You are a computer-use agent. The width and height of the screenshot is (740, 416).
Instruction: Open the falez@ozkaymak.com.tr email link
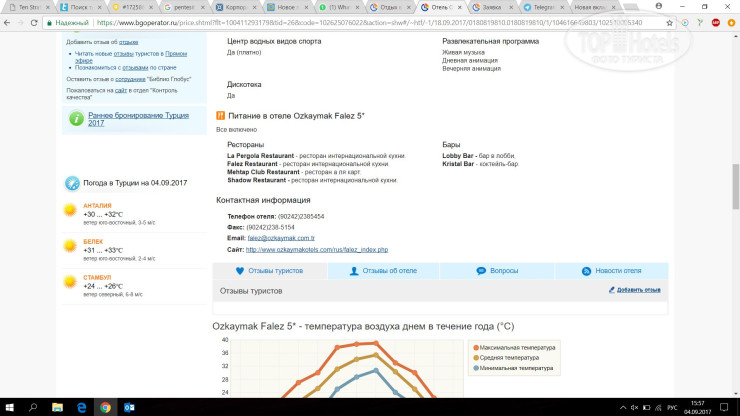click(x=281, y=238)
